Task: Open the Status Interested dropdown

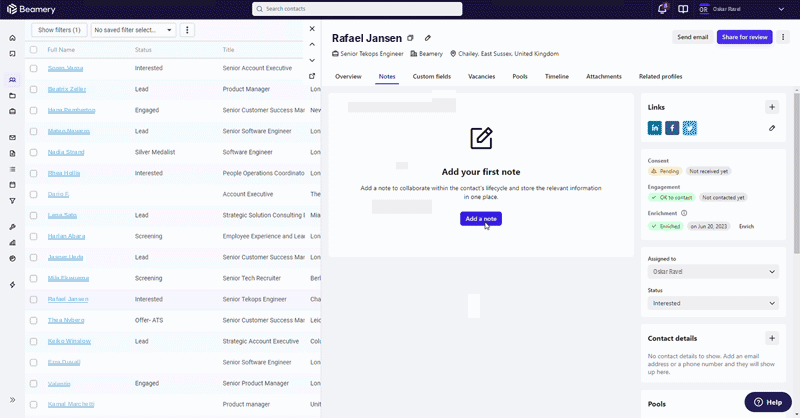Action: click(x=713, y=303)
